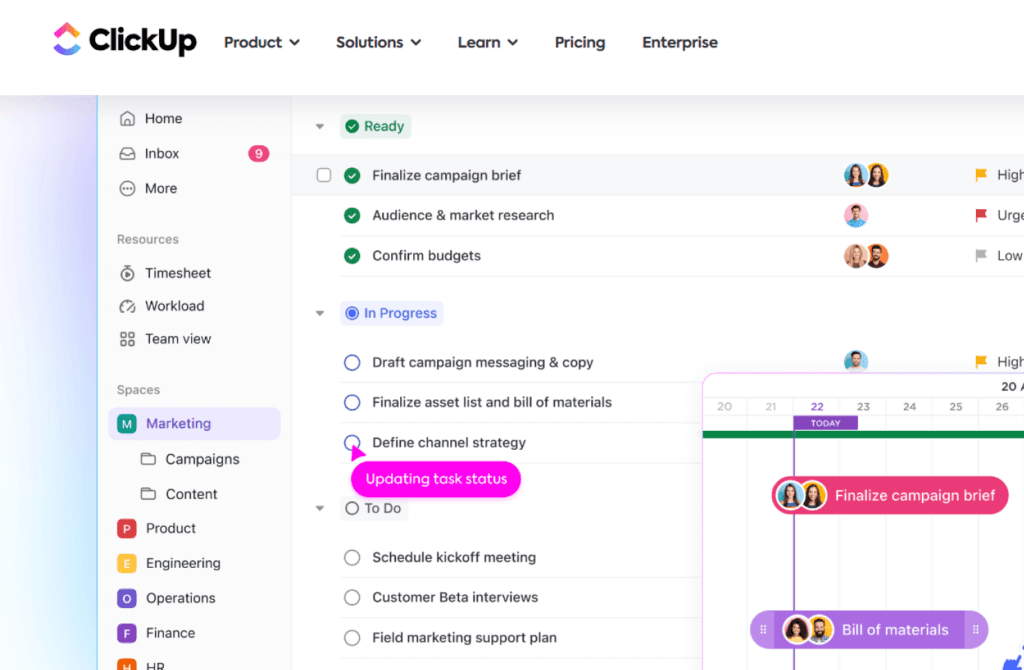This screenshot has height=670, width=1024.
Task: Click the Content folder icon
Action: coord(148,494)
